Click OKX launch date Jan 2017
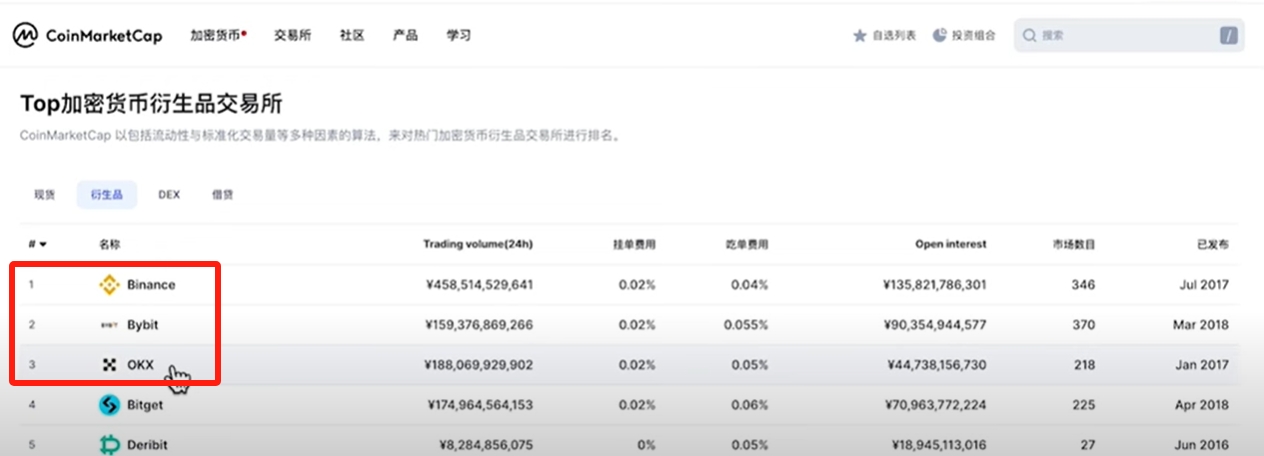This screenshot has width=1264, height=456. (x=1202, y=365)
